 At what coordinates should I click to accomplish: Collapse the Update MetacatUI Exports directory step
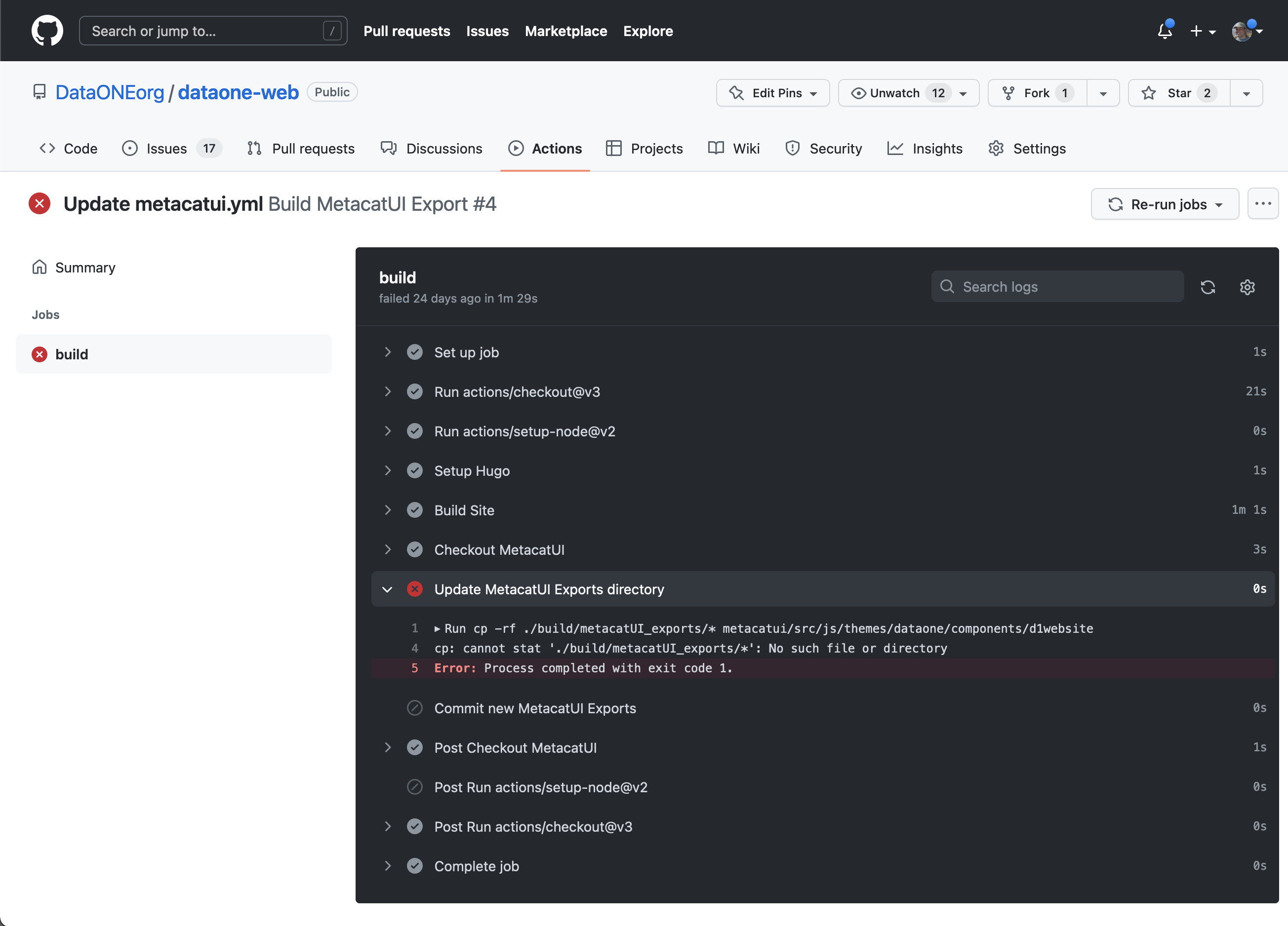[388, 589]
